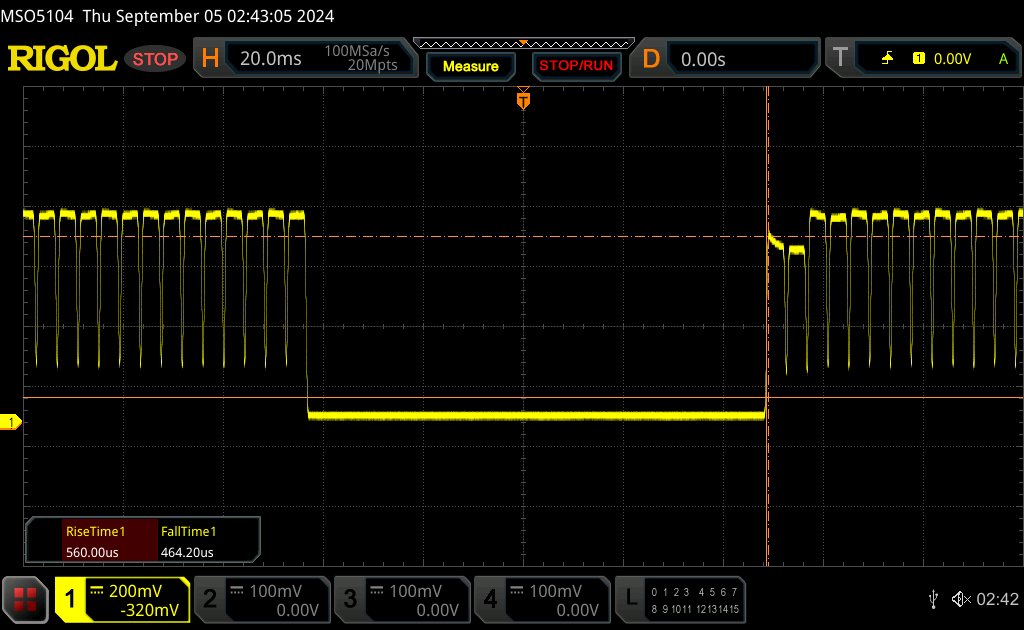Open the 0.00V trigger level setting
This screenshot has height=630, width=1024.
(x=952, y=59)
